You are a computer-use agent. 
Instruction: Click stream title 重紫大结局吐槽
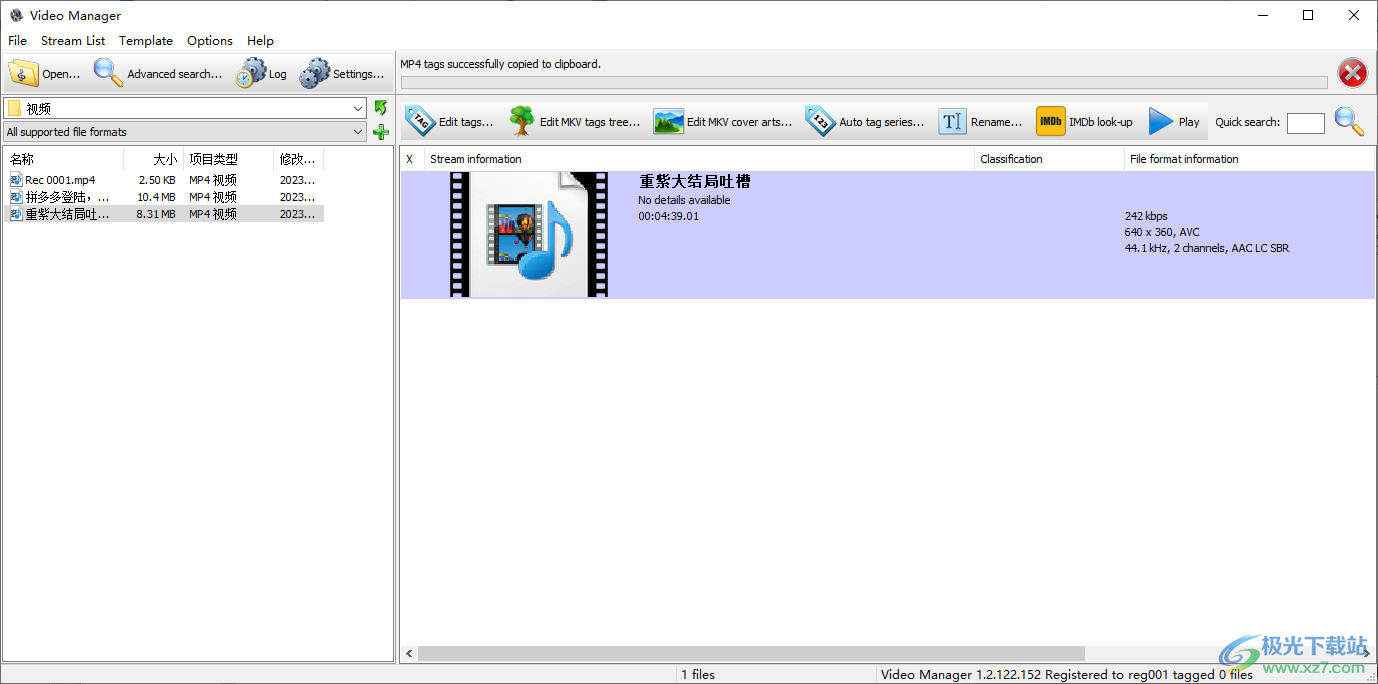tap(695, 182)
